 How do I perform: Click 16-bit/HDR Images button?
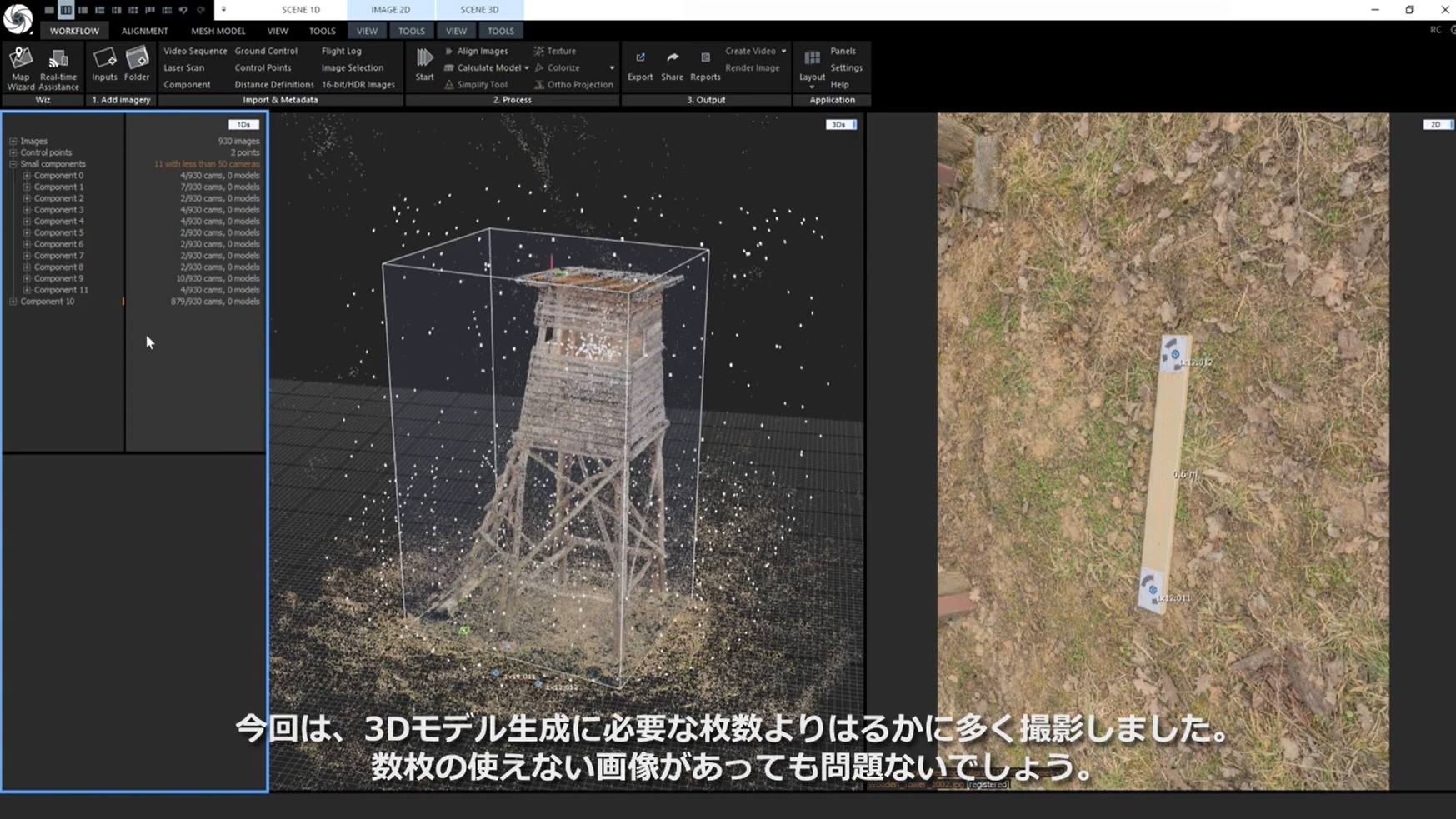[x=358, y=84]
